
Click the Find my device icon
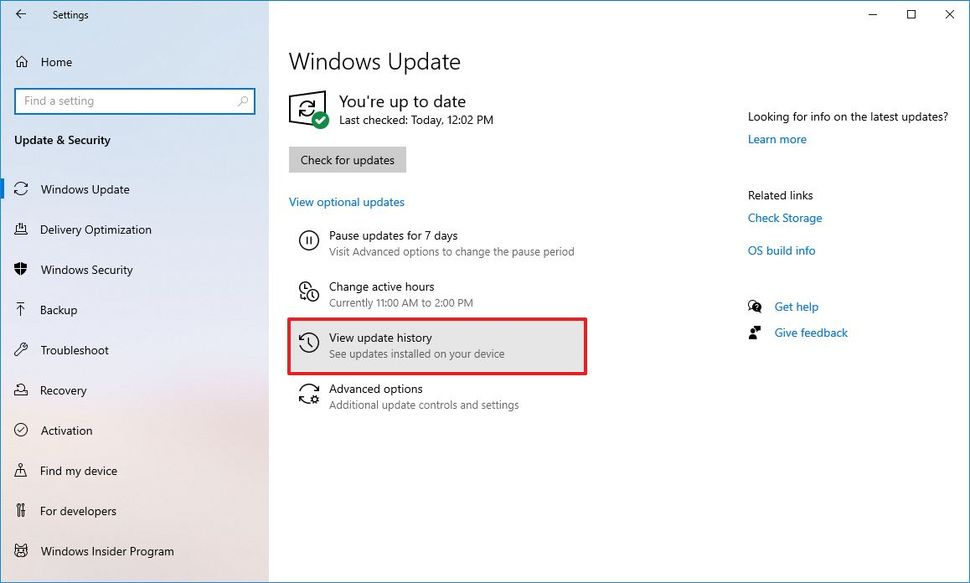coord(21,470)
